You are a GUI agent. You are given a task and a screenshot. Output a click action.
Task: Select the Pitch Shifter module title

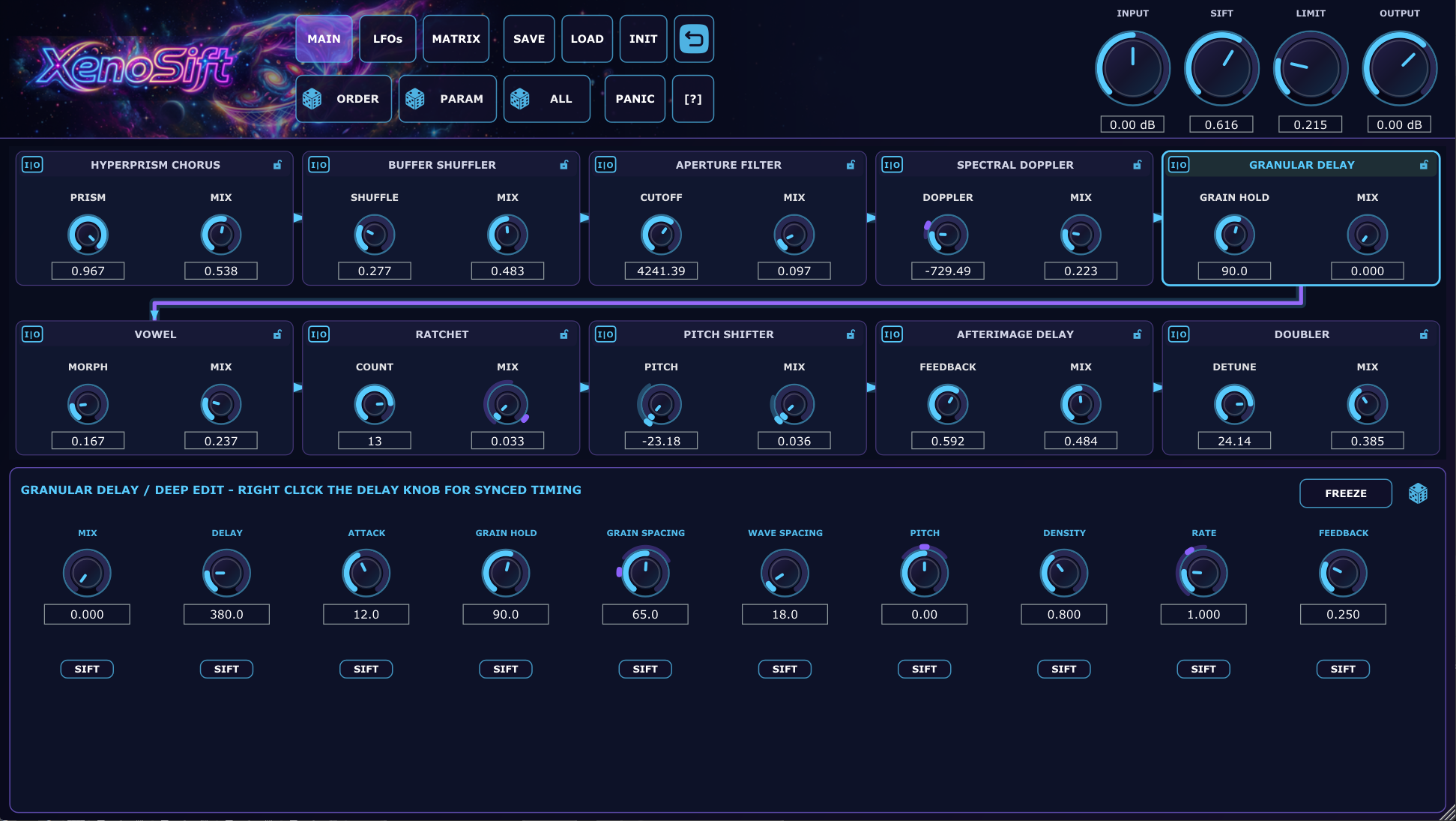tap(728, 334)
